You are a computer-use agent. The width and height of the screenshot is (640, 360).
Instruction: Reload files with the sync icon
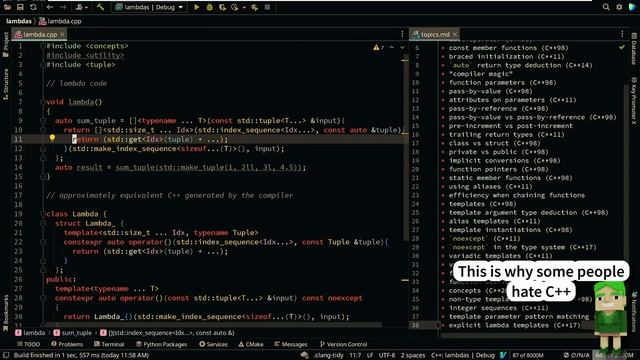point(33,7)
